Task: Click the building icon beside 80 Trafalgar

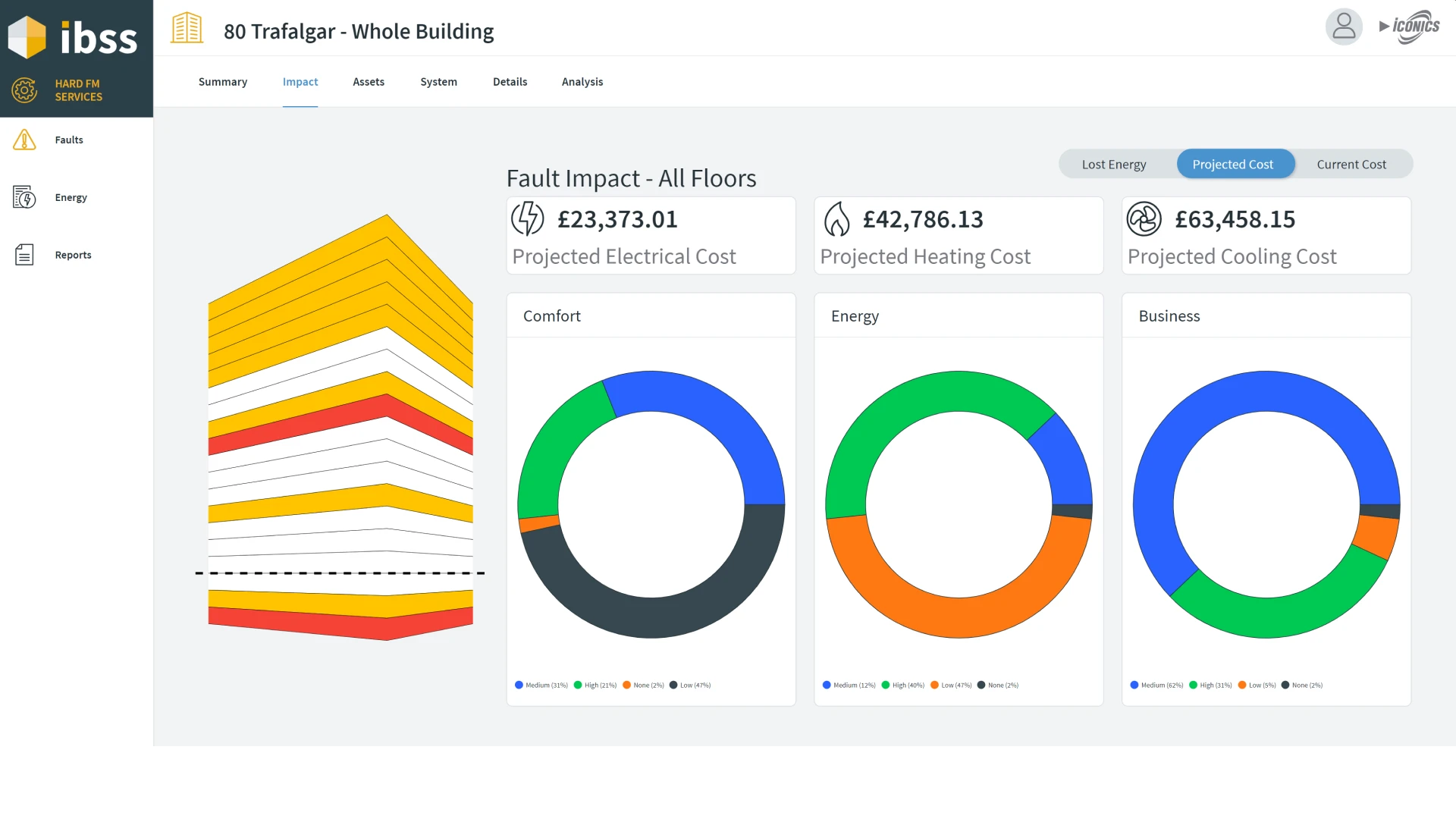Action: [x=187, y=29]
